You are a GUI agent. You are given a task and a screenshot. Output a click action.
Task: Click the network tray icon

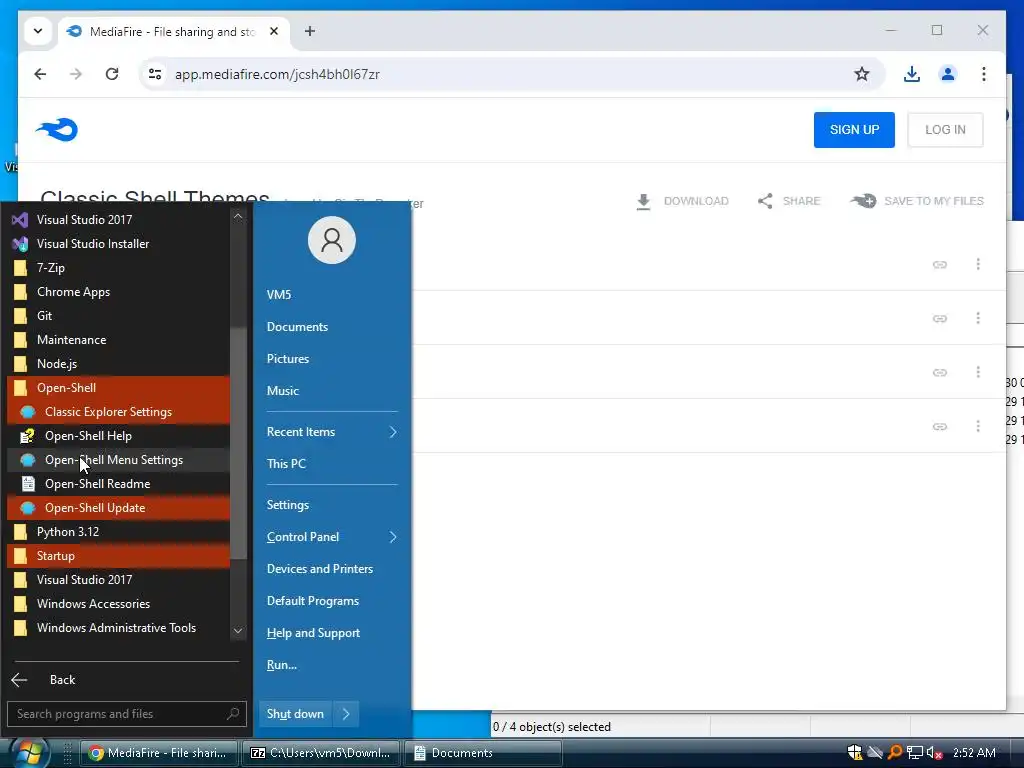[x=914, y=753]
